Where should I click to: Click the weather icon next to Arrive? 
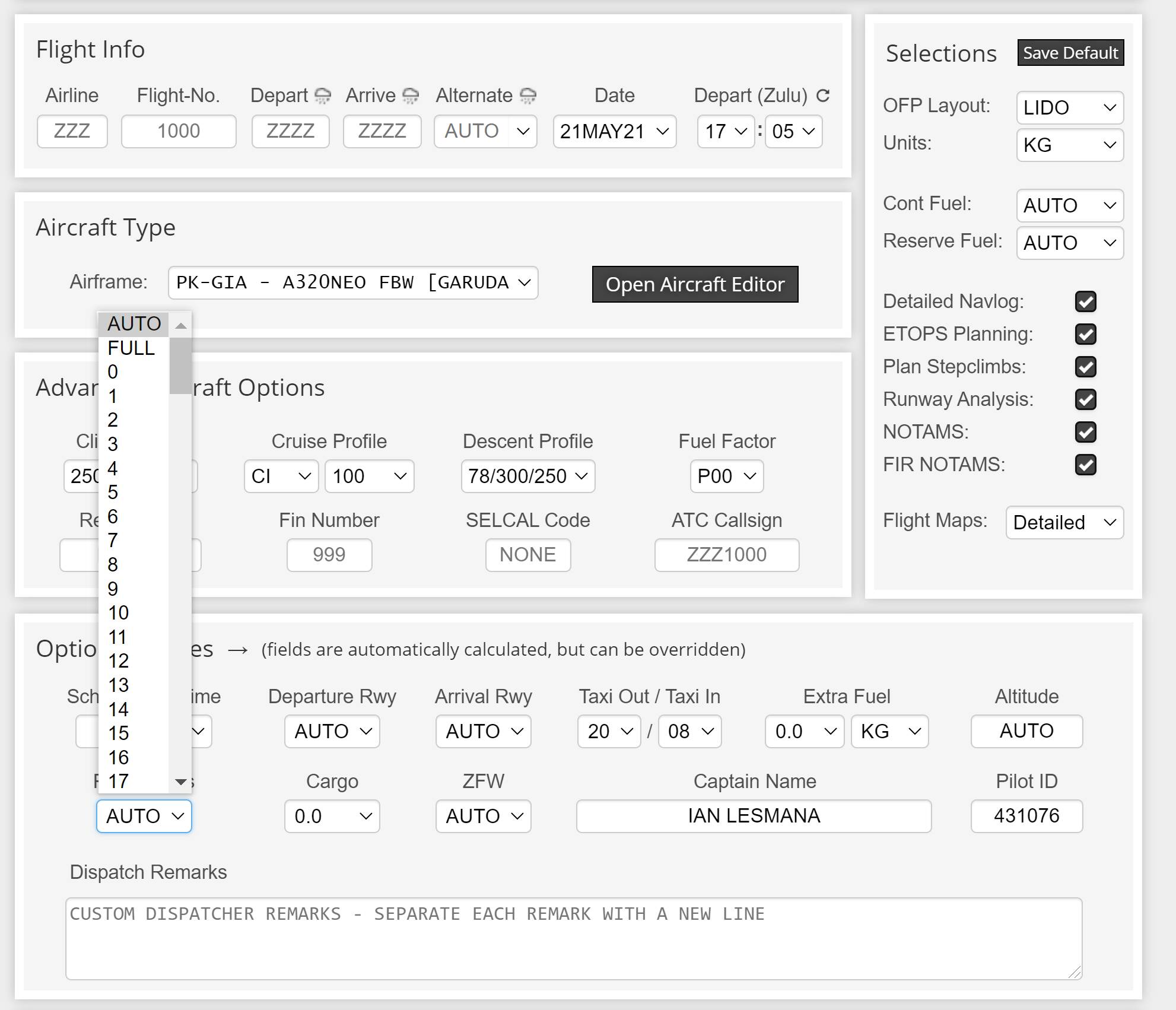point(410,96)
